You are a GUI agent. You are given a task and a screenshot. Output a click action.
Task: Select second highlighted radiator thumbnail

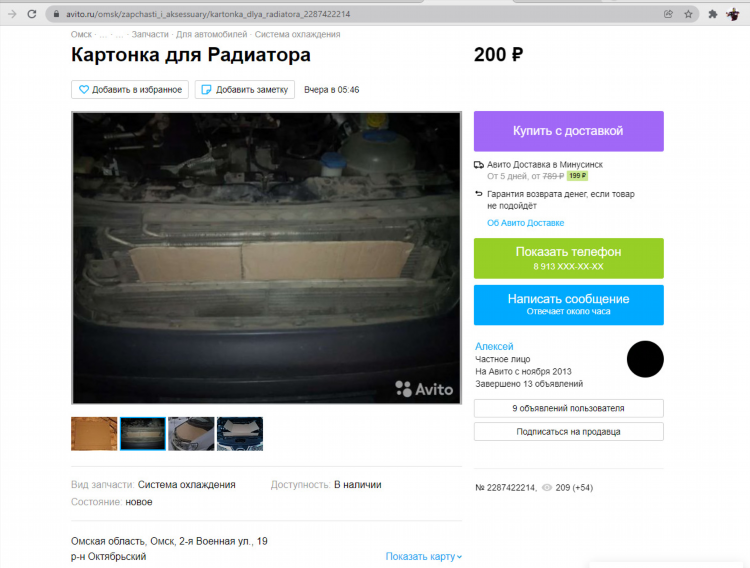pyautogui.click(x=143, y=434)
